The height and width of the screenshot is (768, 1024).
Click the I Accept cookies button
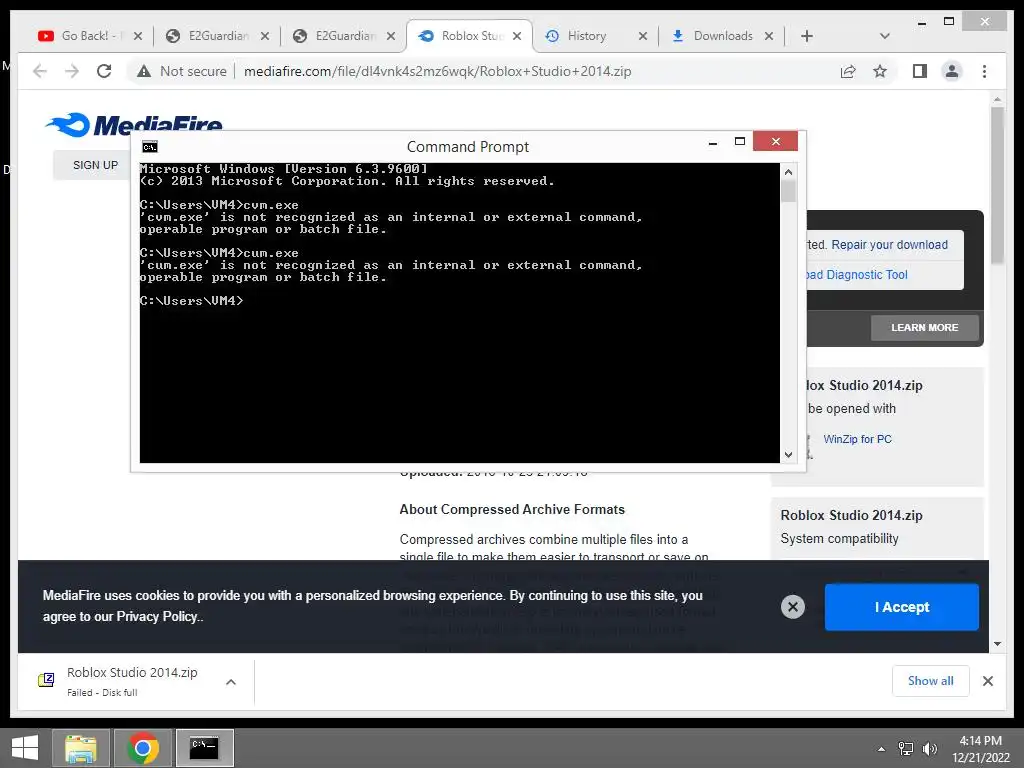[x=901, y=607]
